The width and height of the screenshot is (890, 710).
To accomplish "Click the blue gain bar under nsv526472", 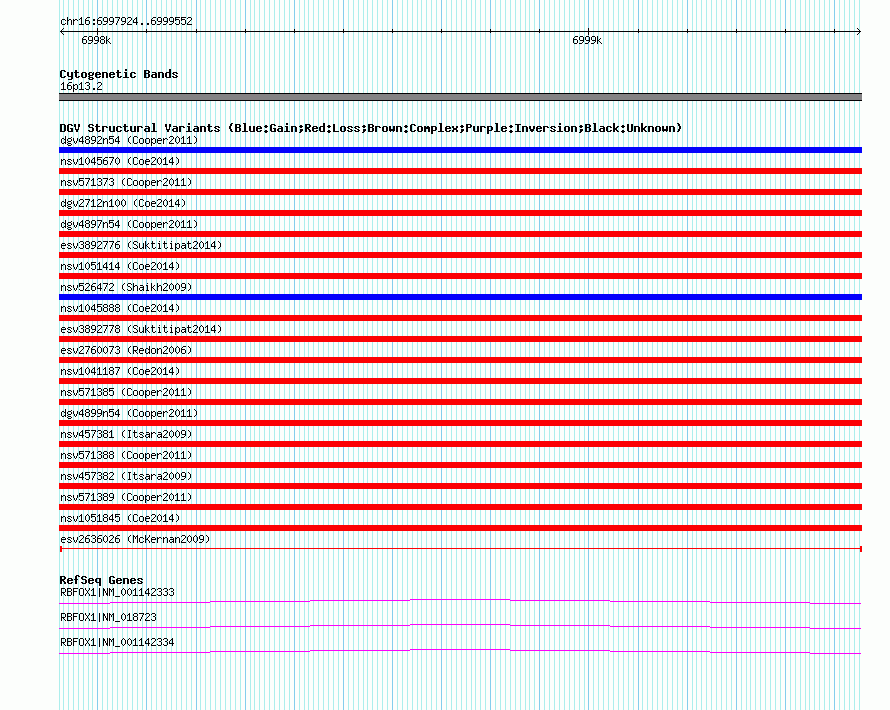I will (460, 297).
